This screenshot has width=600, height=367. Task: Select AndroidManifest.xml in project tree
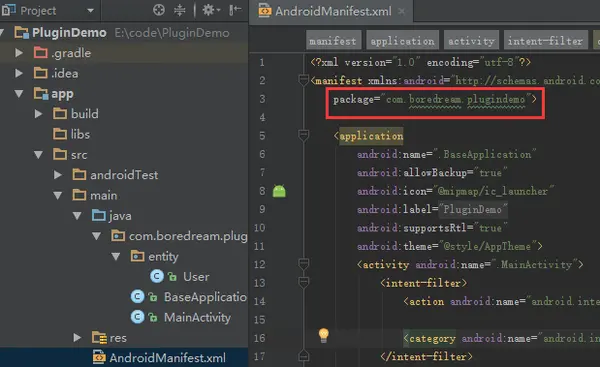(x=167, y=358)
